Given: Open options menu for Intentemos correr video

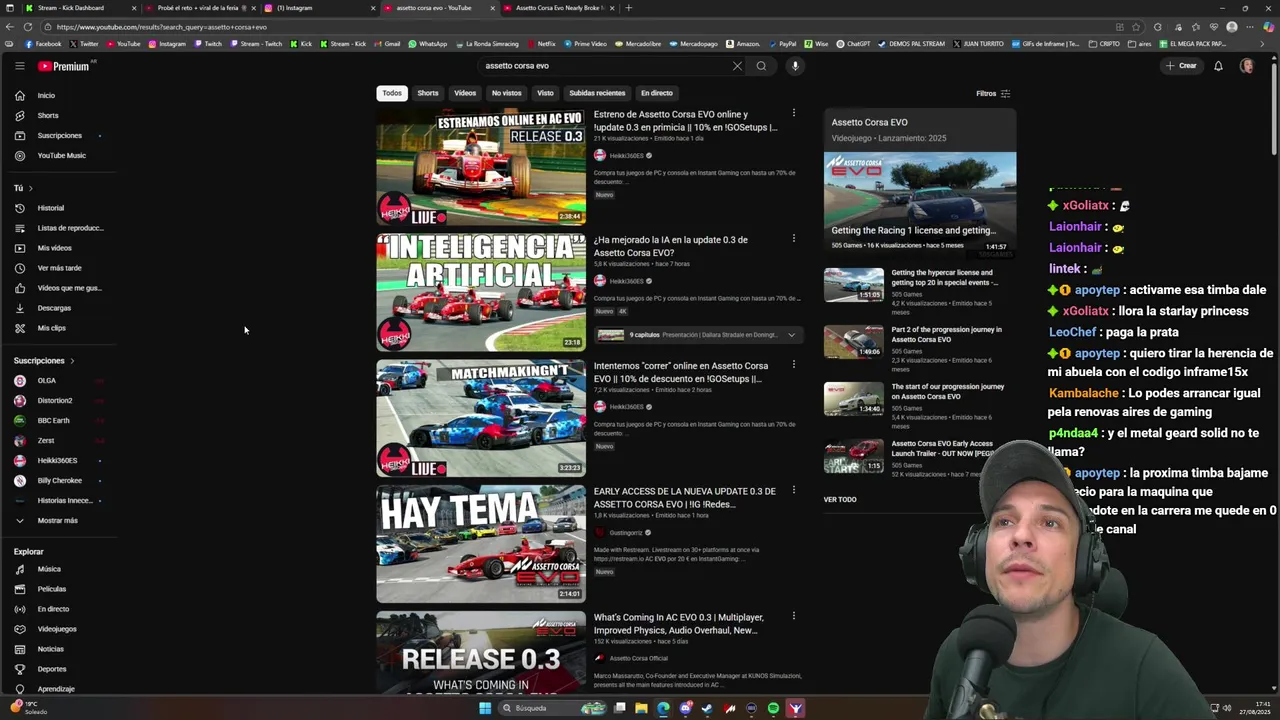Looking at the screenshot, I should [x=794, y=364].
